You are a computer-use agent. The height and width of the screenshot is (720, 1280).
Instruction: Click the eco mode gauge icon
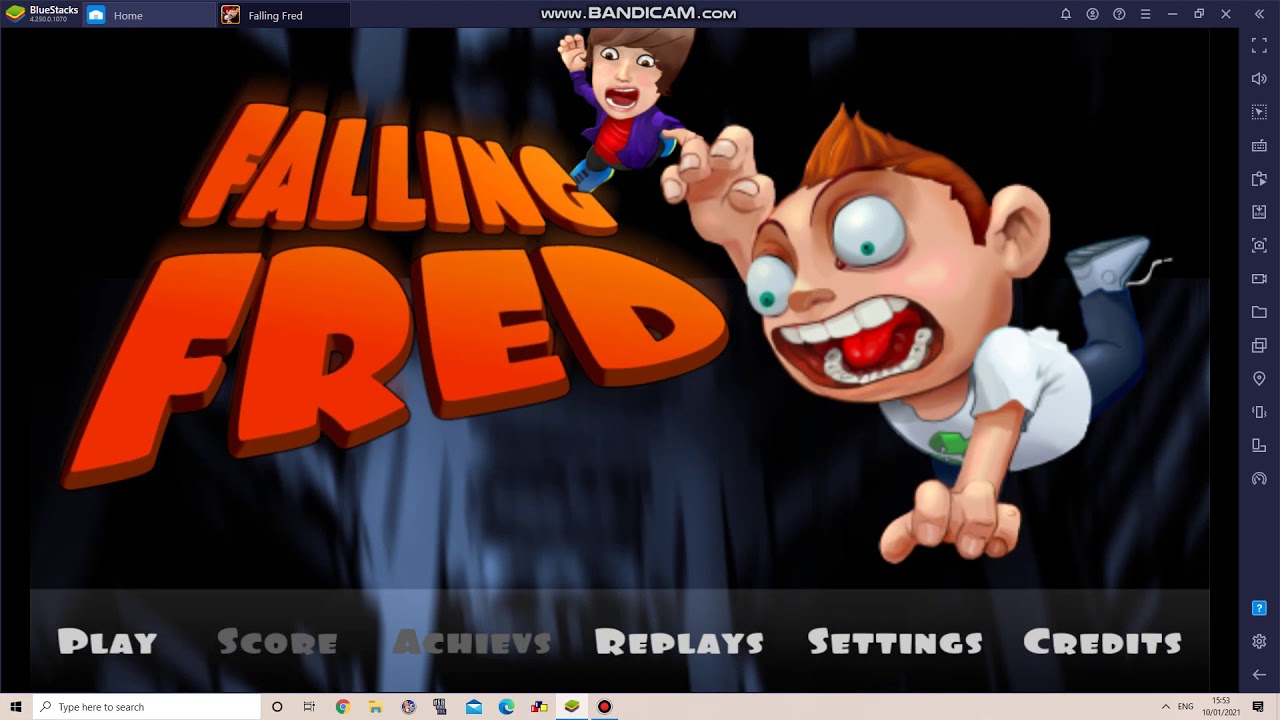tap(1259, 478)
